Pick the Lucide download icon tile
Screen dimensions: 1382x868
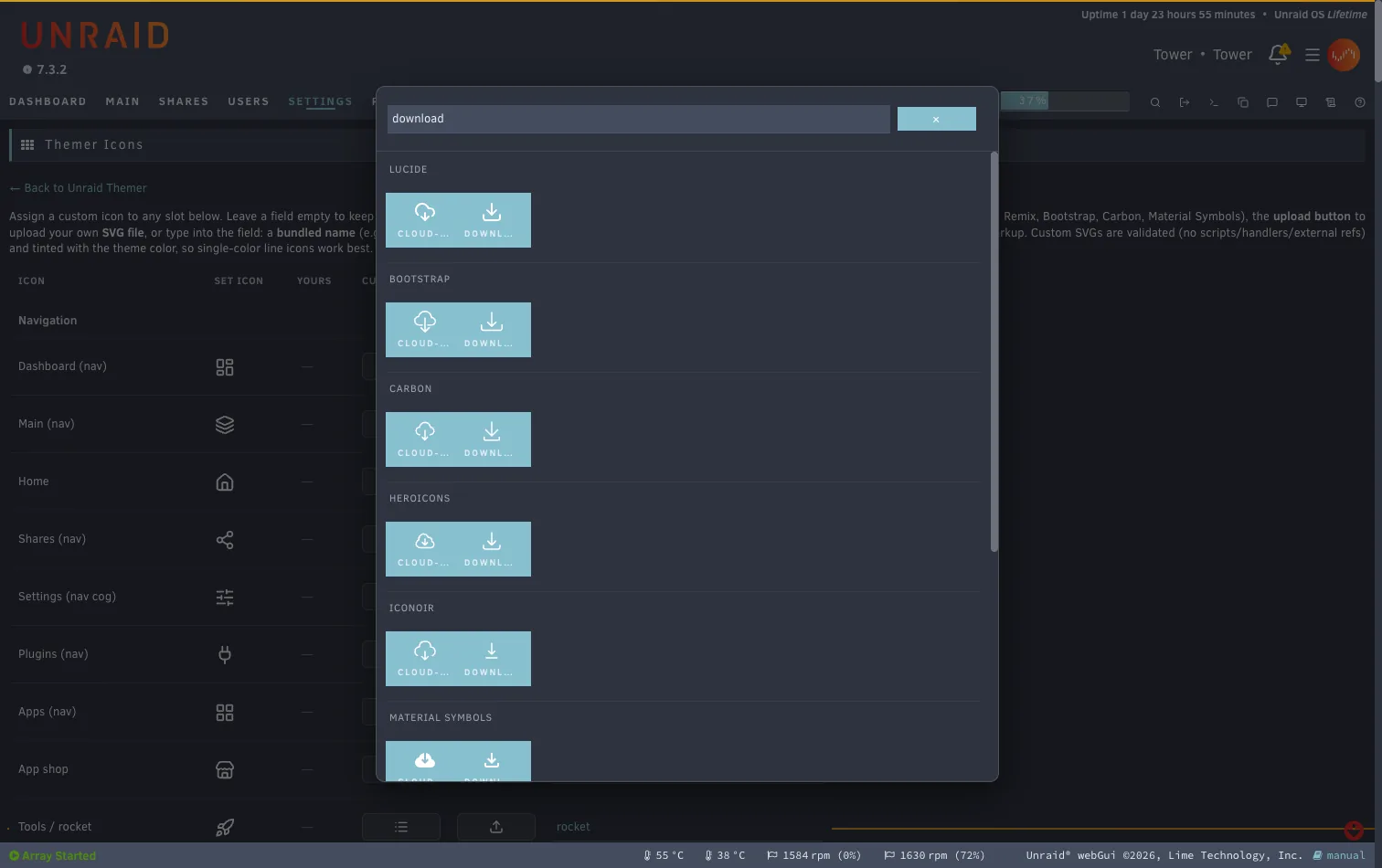click(x=491, y=220)
